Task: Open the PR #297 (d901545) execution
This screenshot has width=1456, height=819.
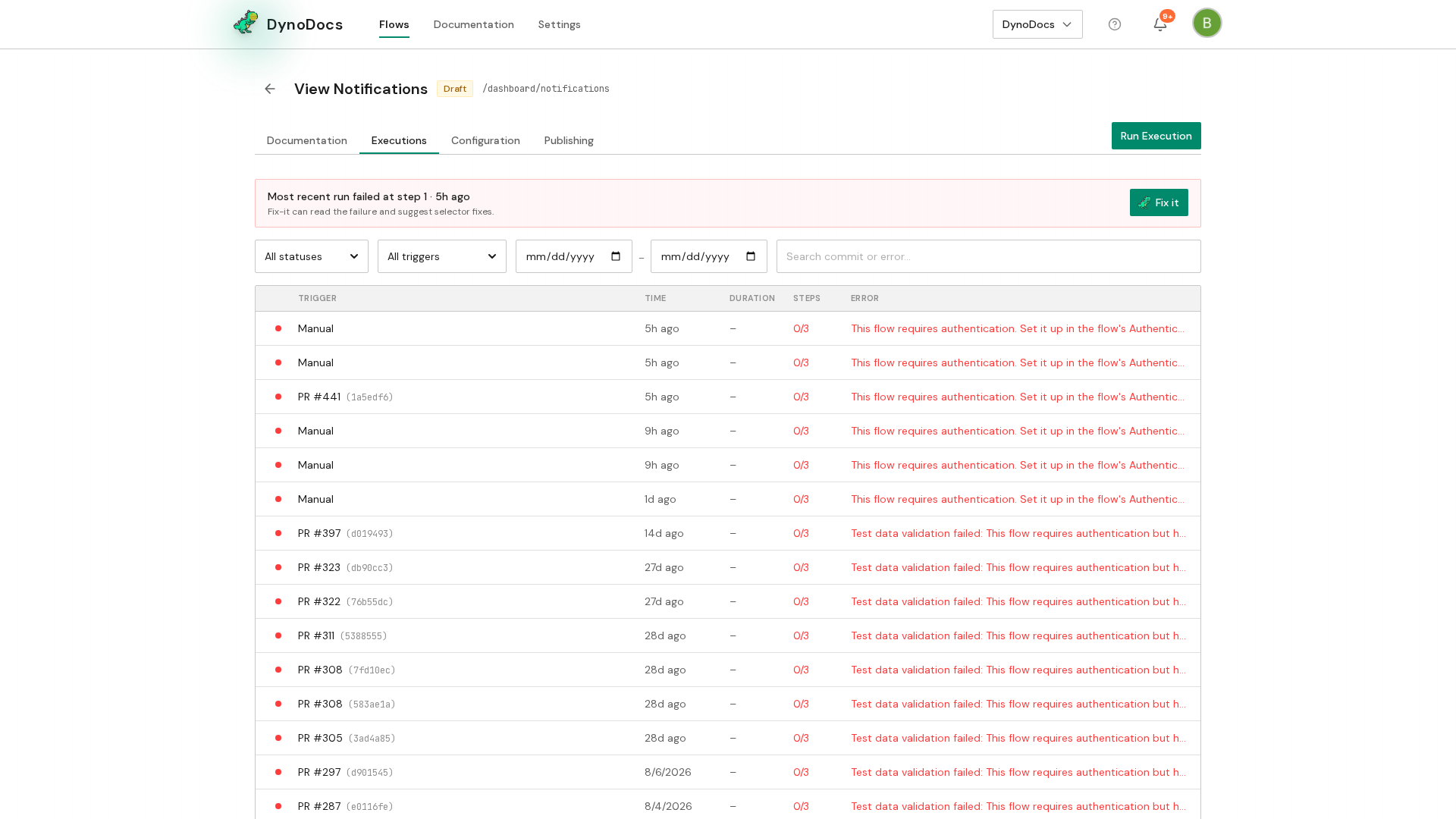Action: coord(728,772)
